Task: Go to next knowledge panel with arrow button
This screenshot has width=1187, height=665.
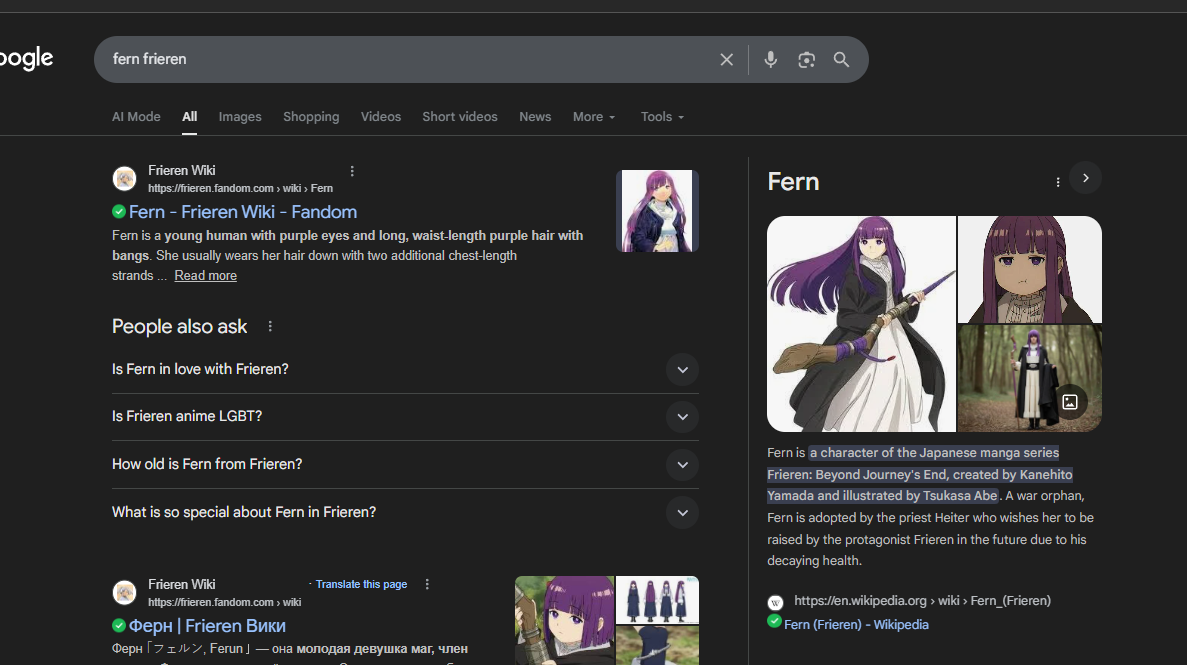Action: [1086, 178]
